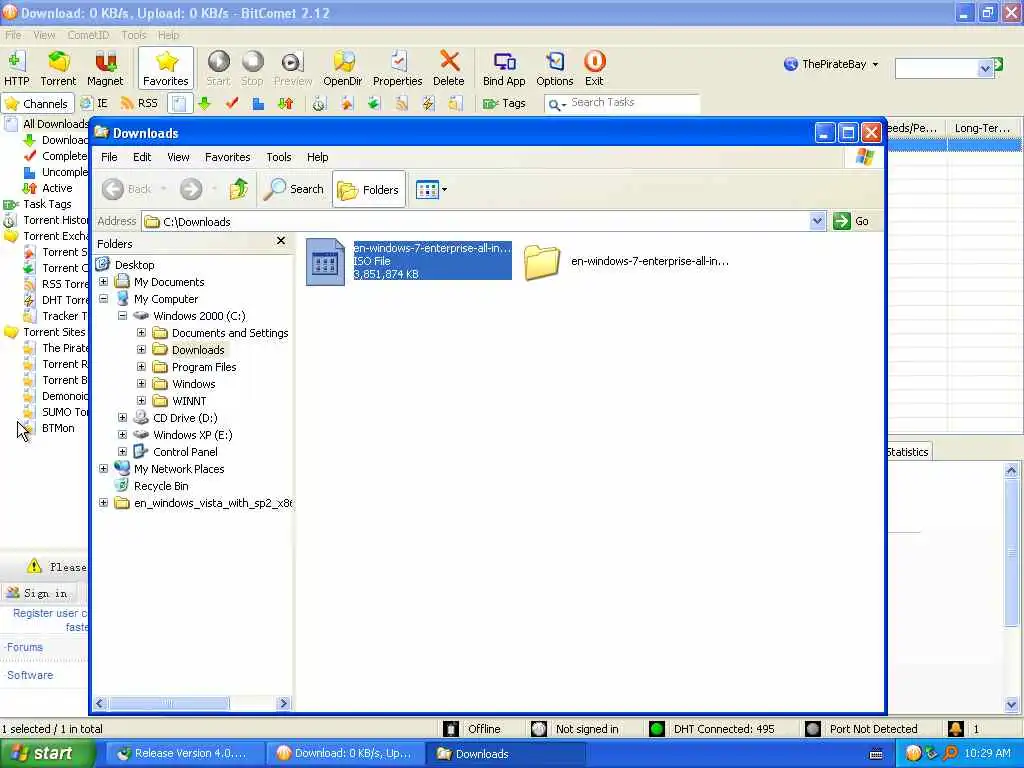
Task: Open the Address bar dropdown arrow
Action: click(816, 221)
